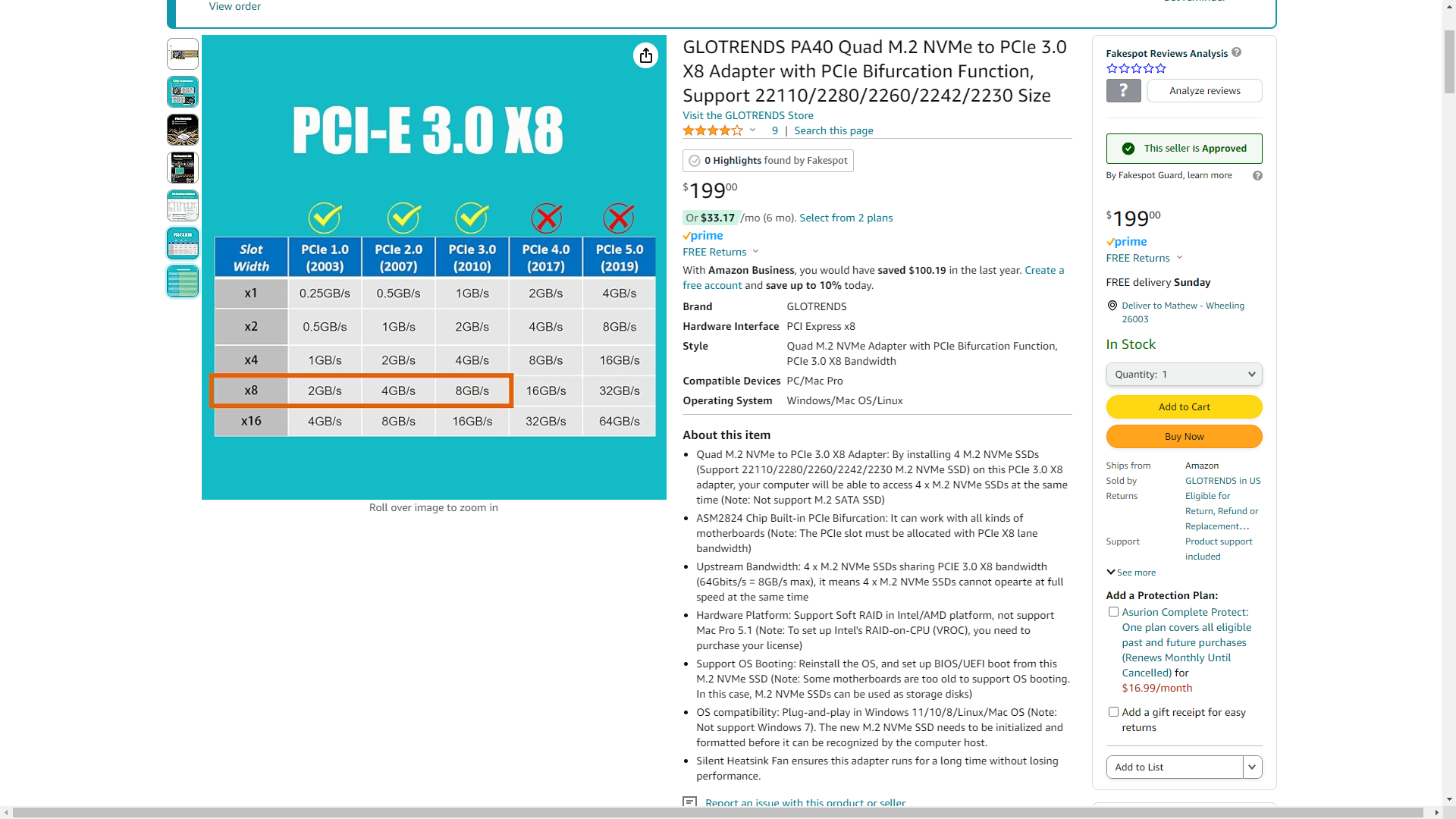Viewport: 1456px width, 819px height.
Task: Click the Fakespot highlights check icon
Action: pos(694,161)
